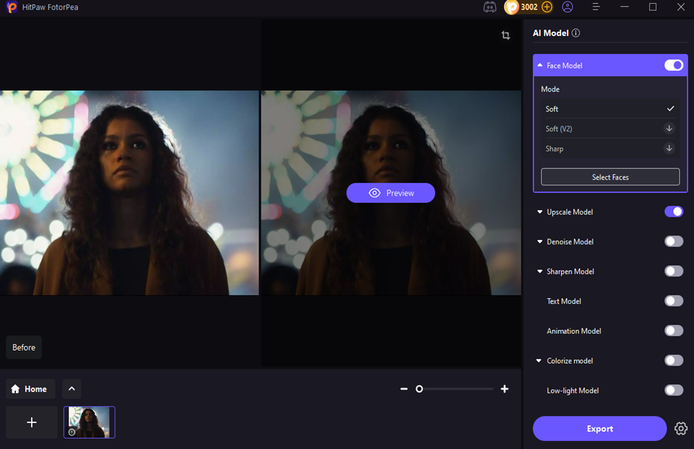Enable the Denoise Model toggle
Viewport: 694px width, 449px height.
pos(674,241)
